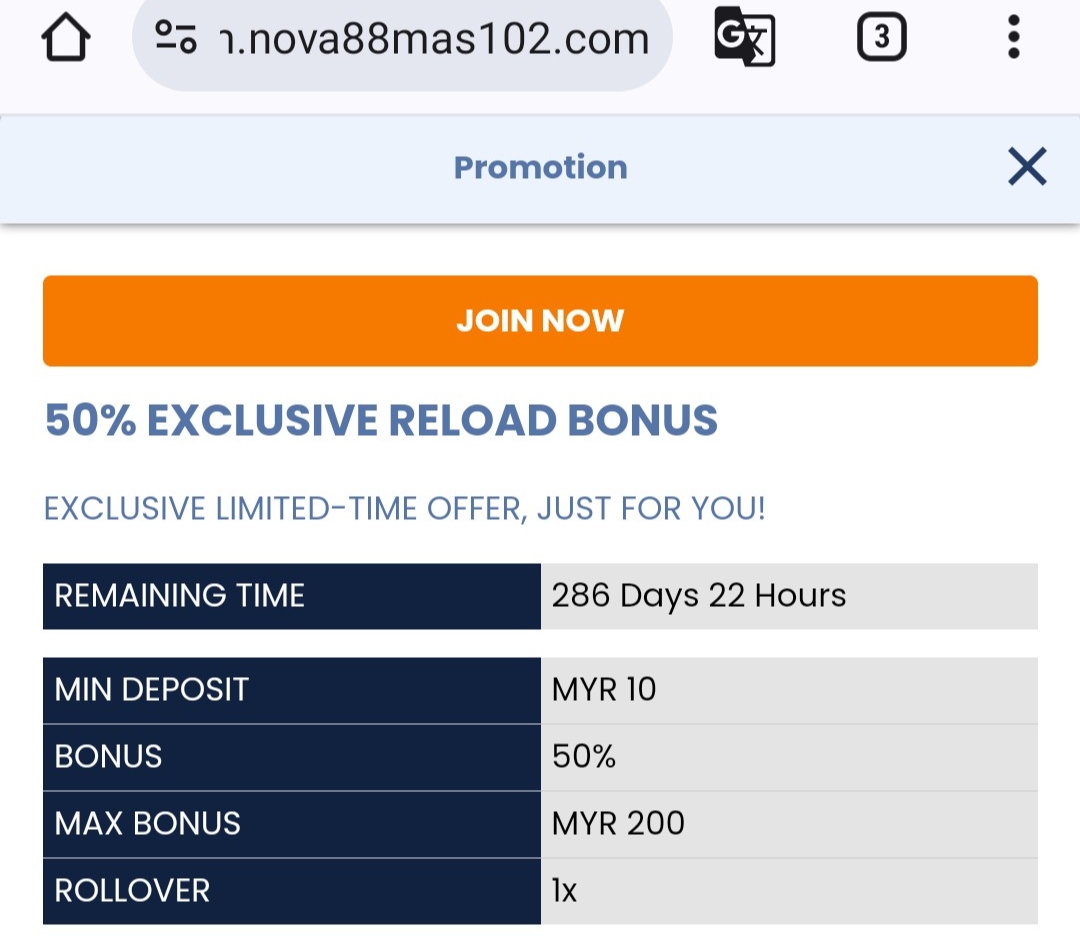Click the Google Translate icon
Screen dimensions: 1080x952
click(744, 39)
